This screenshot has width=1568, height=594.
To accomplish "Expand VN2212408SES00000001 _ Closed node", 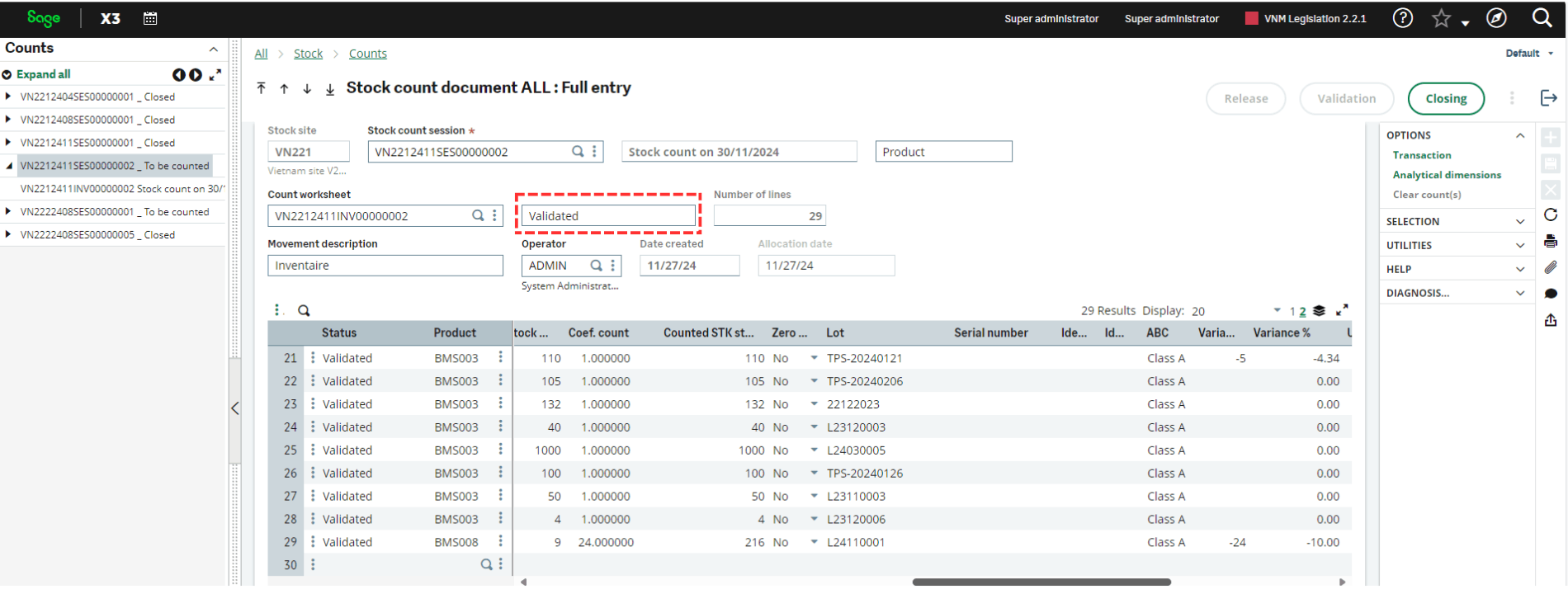I will (8, 120).
